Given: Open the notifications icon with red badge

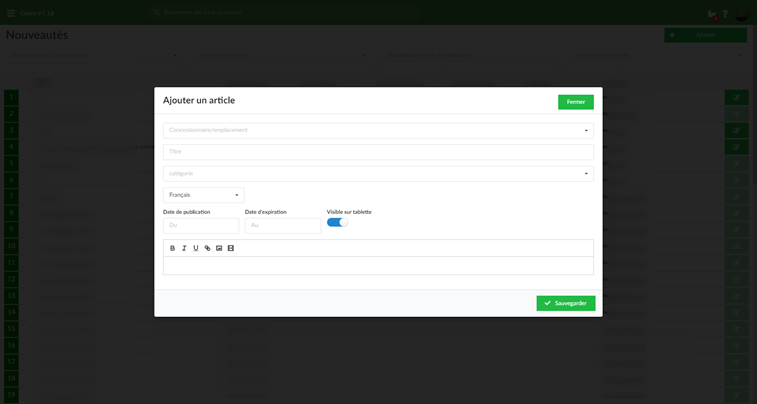Looking at the screenshot, I should pyautogui.click(x=712, y=15).
